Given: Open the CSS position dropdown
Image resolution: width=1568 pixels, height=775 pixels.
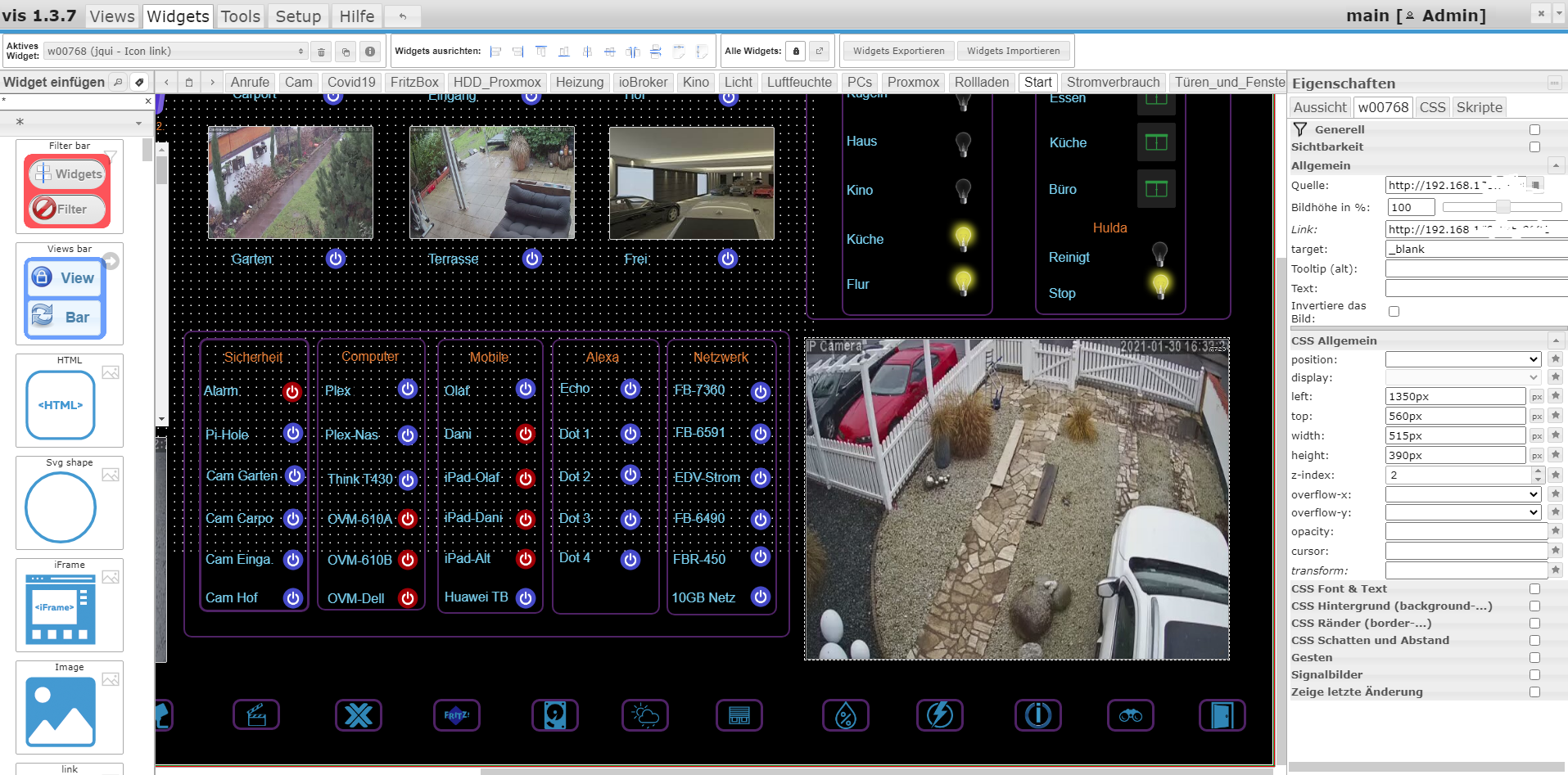Looking at the screenshot, I should [1462, 359].
